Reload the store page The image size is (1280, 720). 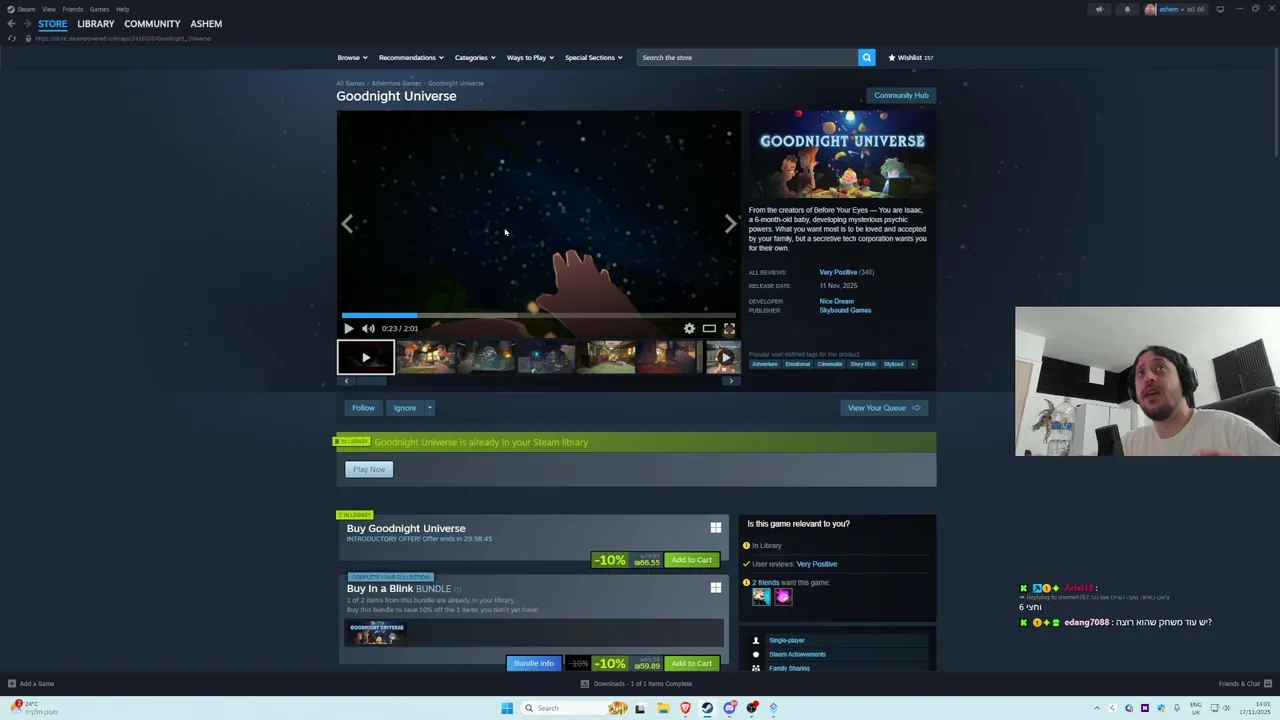12,38
